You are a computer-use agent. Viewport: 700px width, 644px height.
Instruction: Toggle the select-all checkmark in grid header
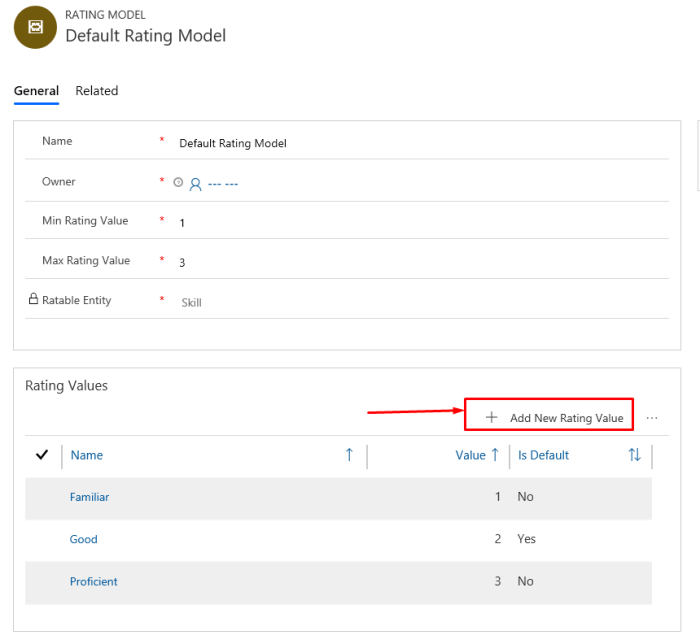tap(42, 455)
